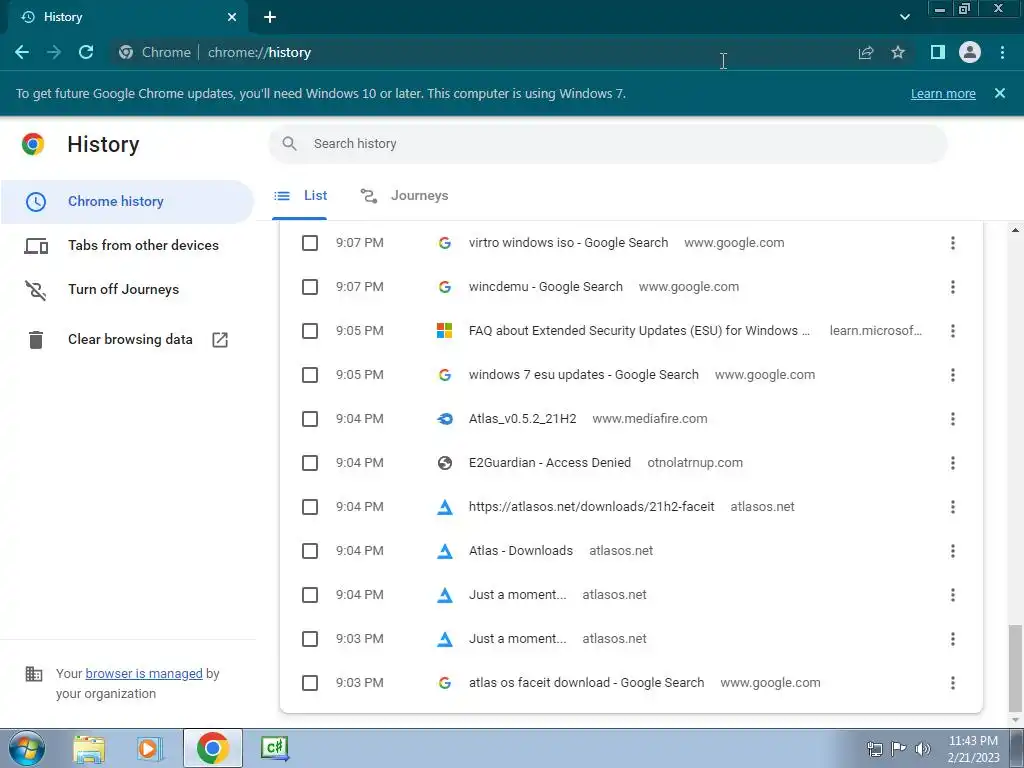Open the C# application in taskbar
Image resolution: width=1024 pixels, height=768 pixels.
pyautogui.click(x=274, y=748)
